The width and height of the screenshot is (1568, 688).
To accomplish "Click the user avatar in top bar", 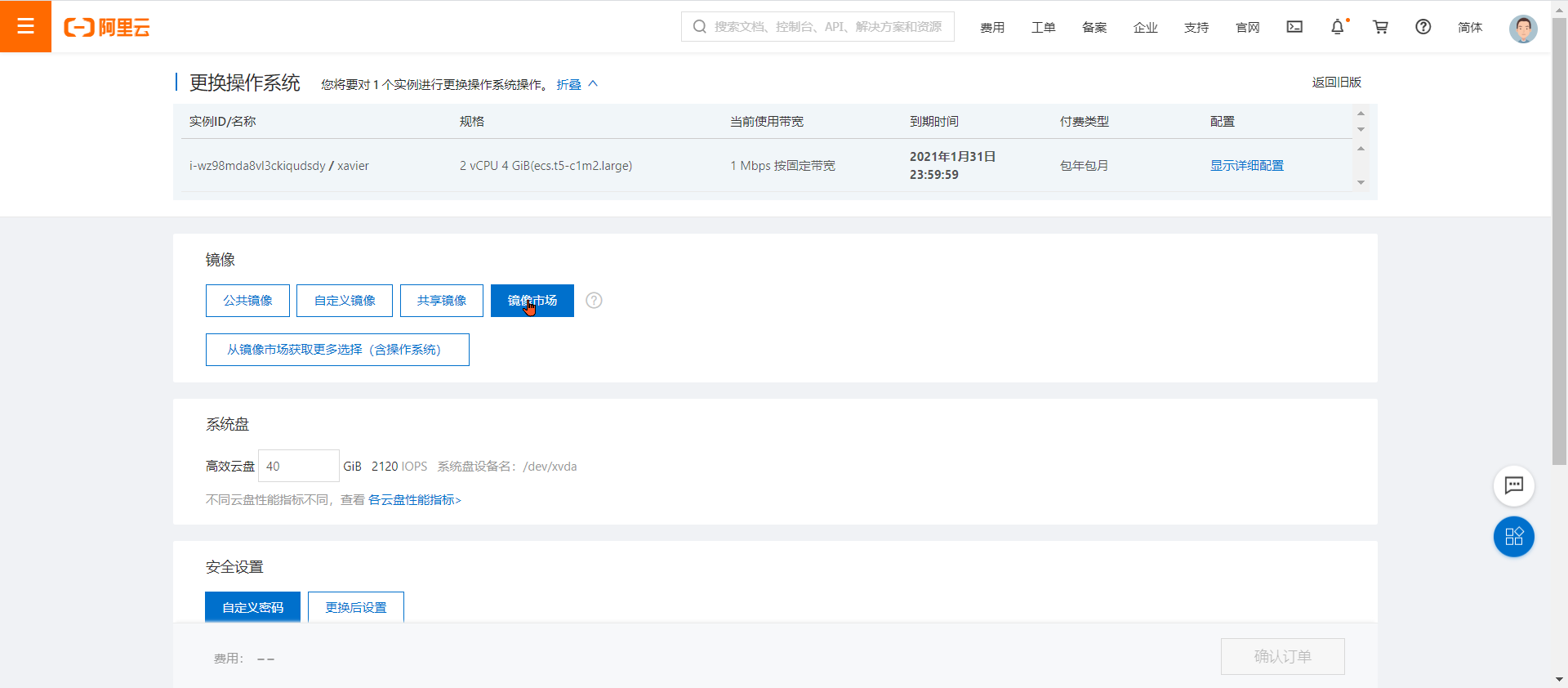I will click(x=1523, y=29).
